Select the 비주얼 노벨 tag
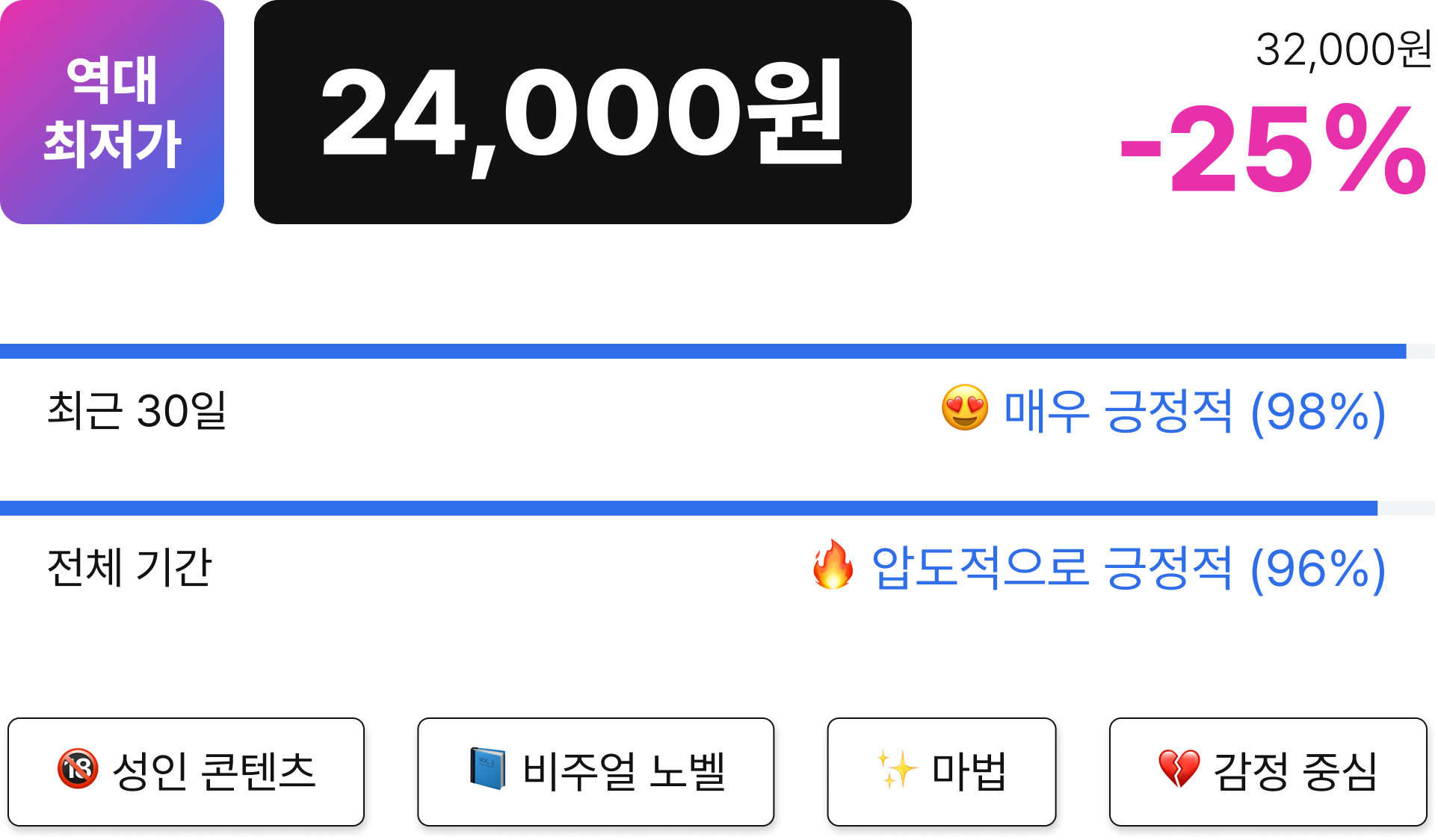 [x=596, y=772]
